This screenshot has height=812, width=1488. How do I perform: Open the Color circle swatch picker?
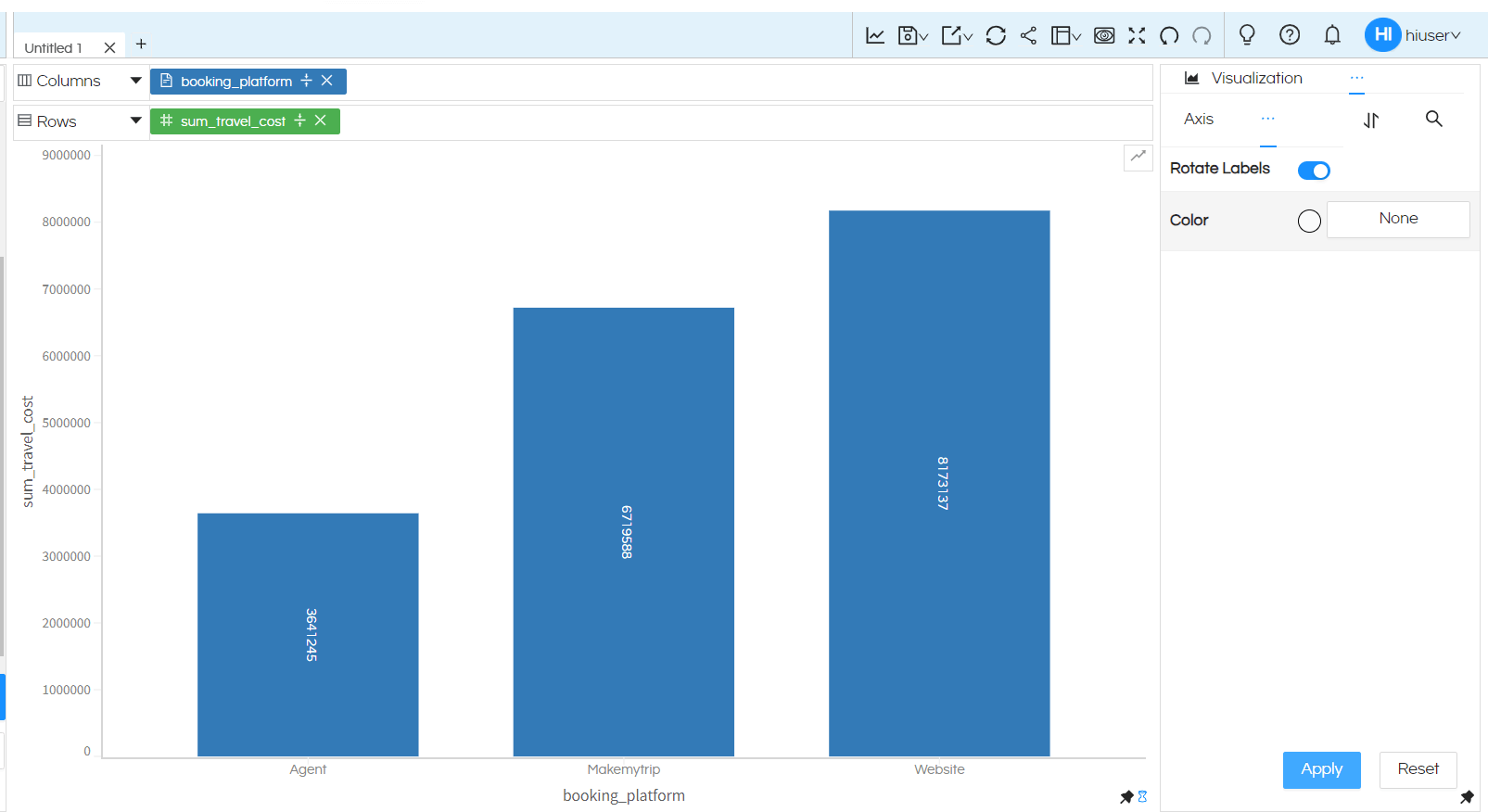(1309, 221)
